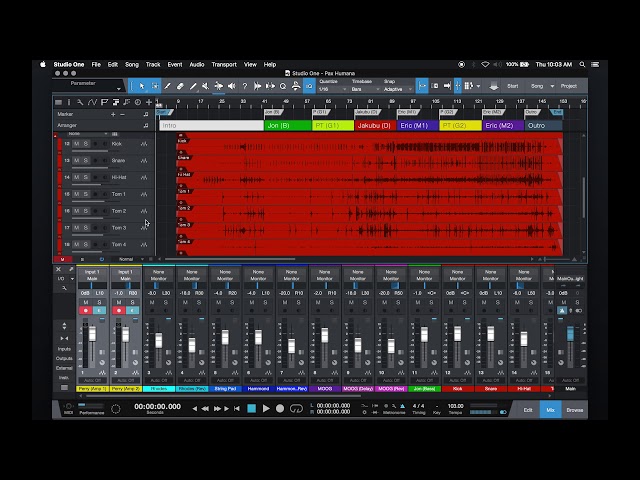Click the Record button in transport
The image size is (640, 480).
click(x=280, y=408)
